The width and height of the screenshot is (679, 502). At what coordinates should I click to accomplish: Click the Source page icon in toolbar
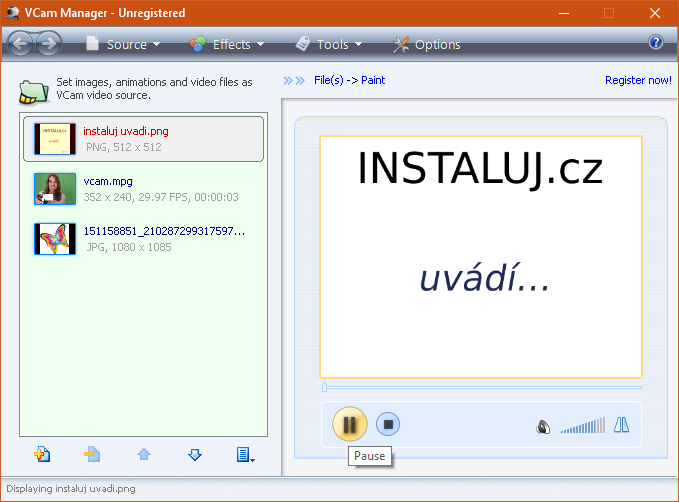coord(92,43)
